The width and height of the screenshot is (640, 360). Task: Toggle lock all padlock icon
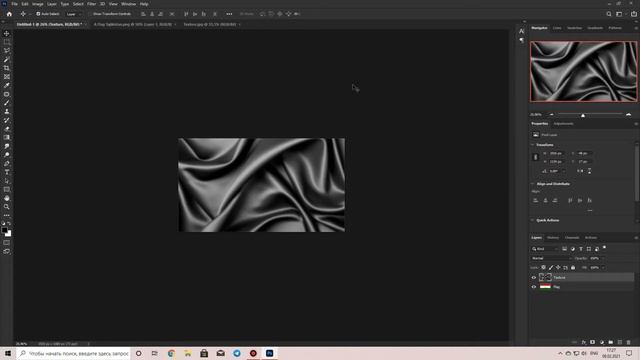click(573, 268)
